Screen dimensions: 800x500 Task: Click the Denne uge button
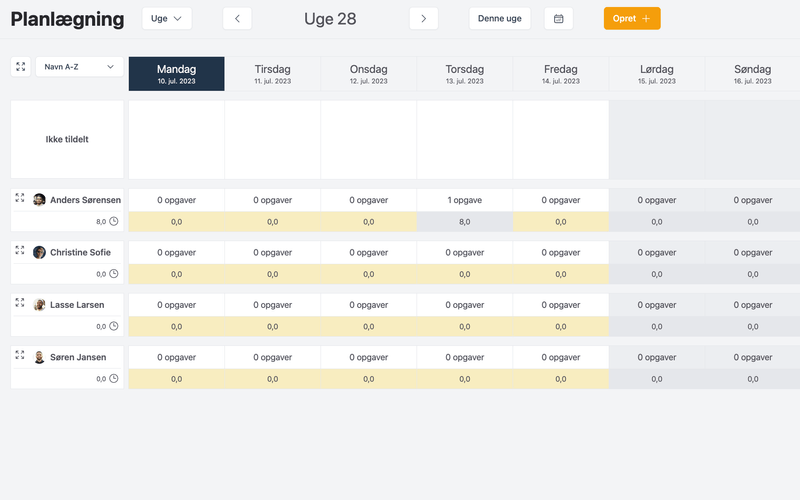[x=499, y=18]
